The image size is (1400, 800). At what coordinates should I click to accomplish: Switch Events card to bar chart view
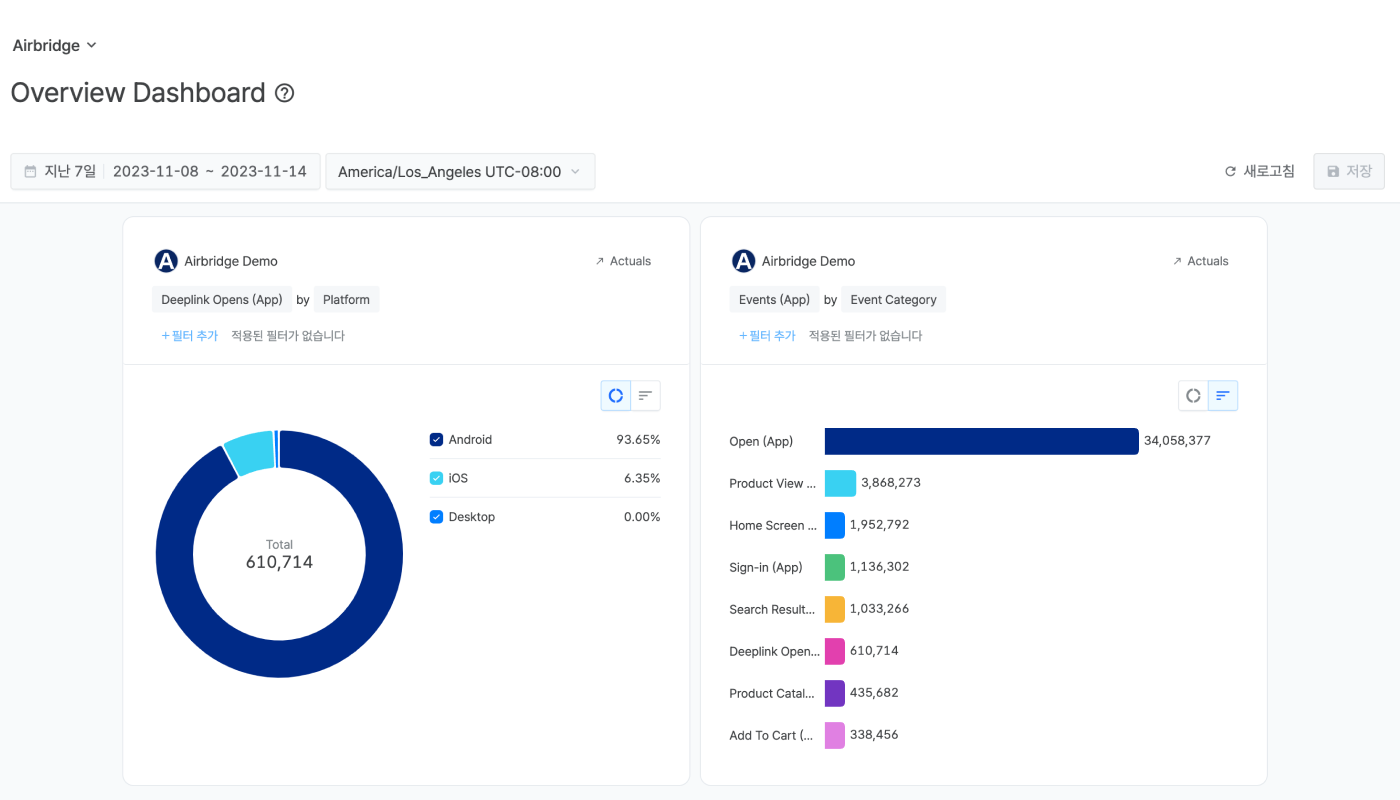tap(1223, 396)
